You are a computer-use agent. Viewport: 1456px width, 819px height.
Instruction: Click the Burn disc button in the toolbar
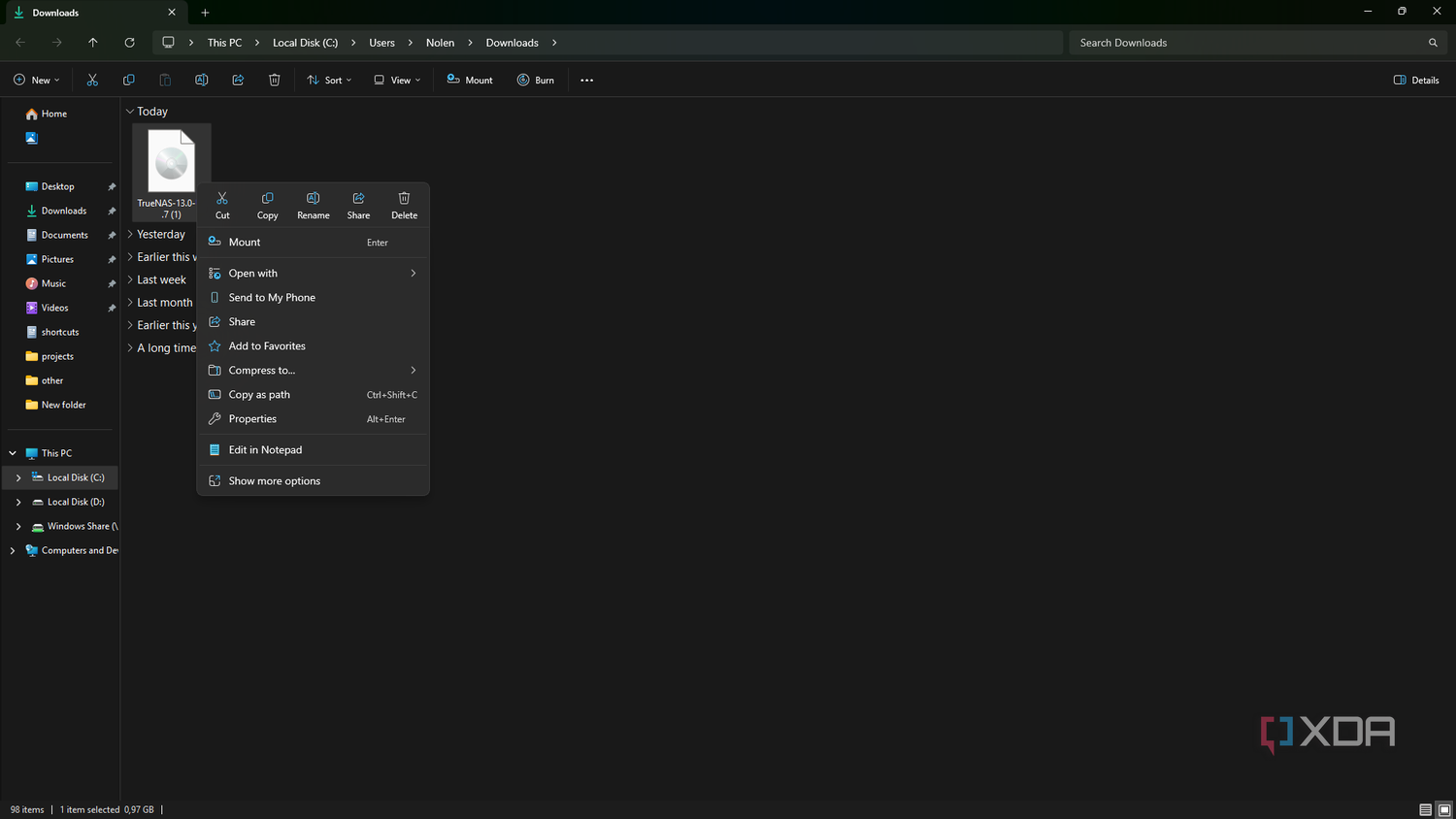pyautogui.click(x=536, y=80)
